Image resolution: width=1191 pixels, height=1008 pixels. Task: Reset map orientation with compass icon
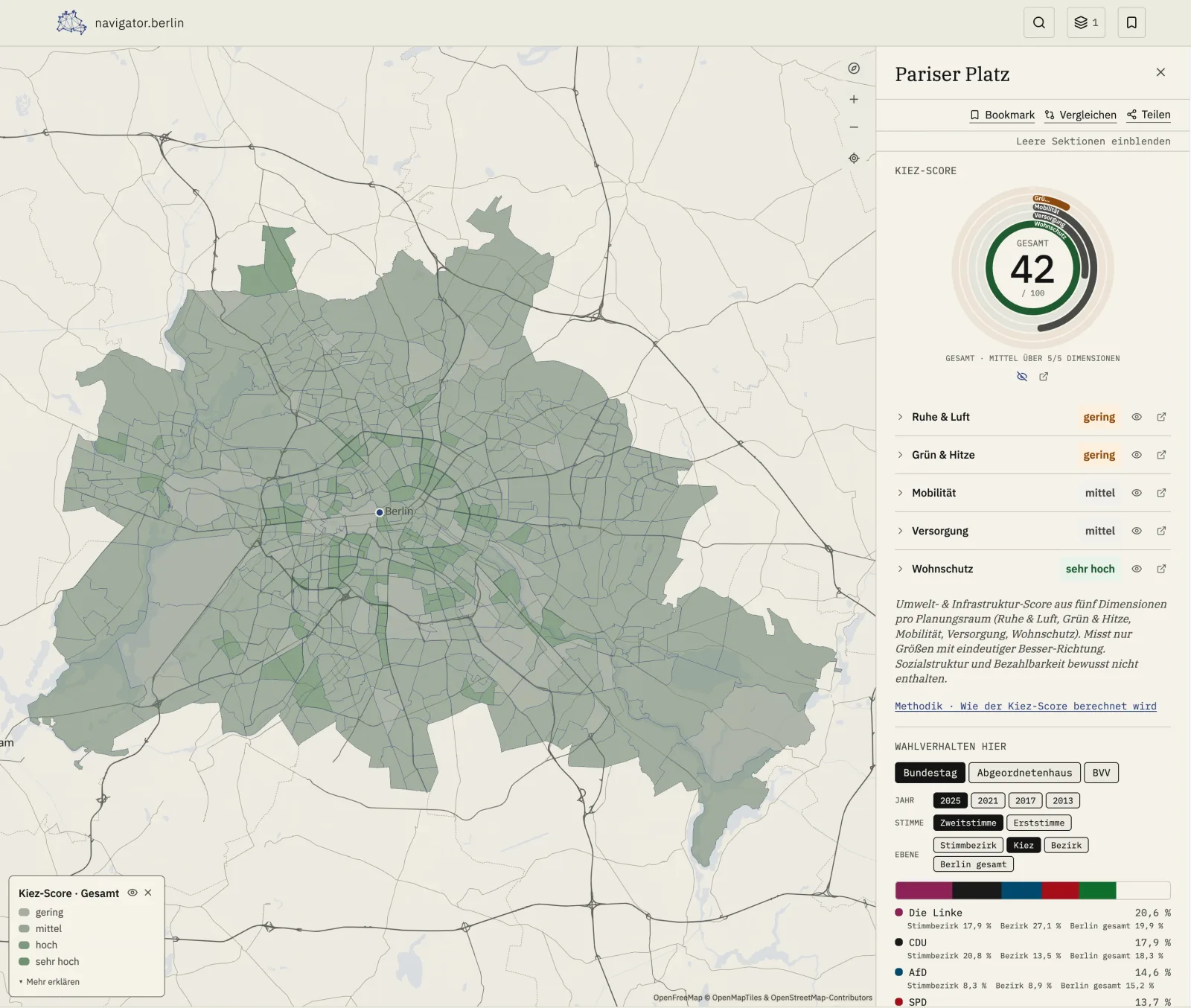(x=854, y=68)
